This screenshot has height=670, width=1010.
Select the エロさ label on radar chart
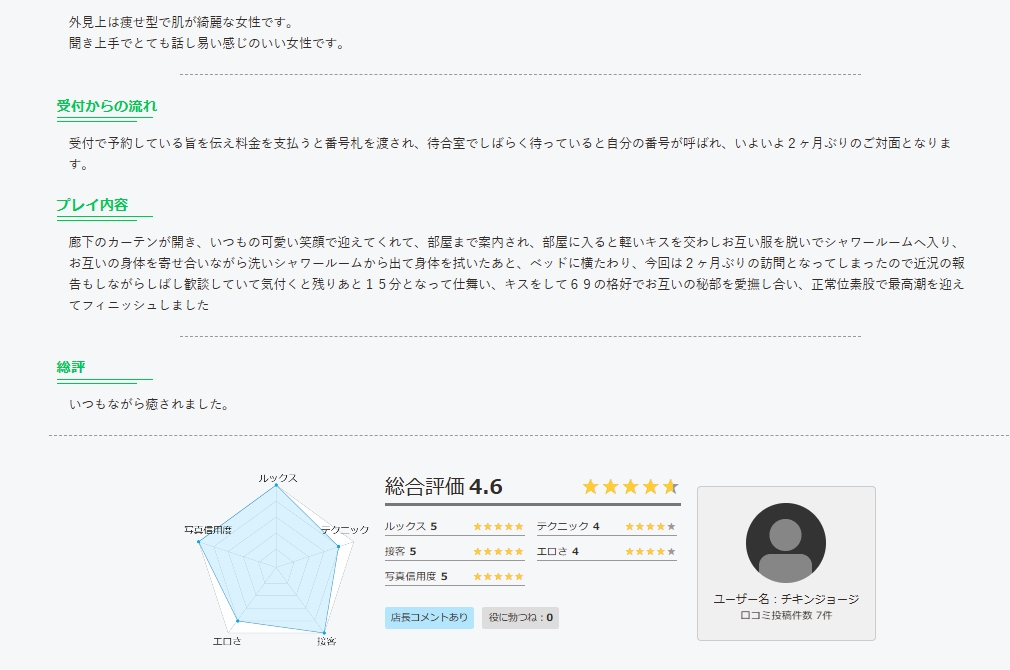227,641
